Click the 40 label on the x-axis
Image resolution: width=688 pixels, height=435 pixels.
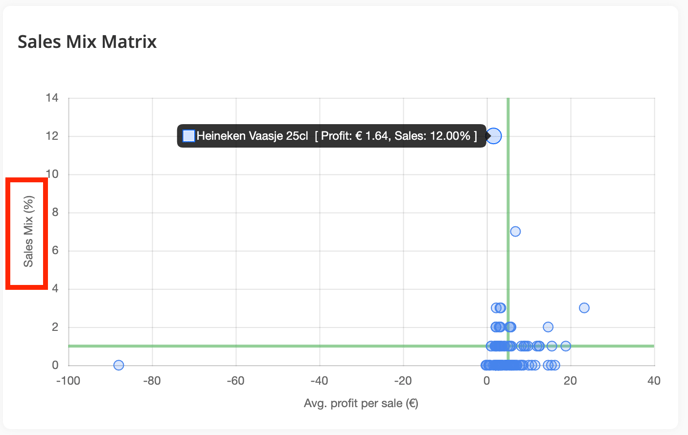[654, 381]
